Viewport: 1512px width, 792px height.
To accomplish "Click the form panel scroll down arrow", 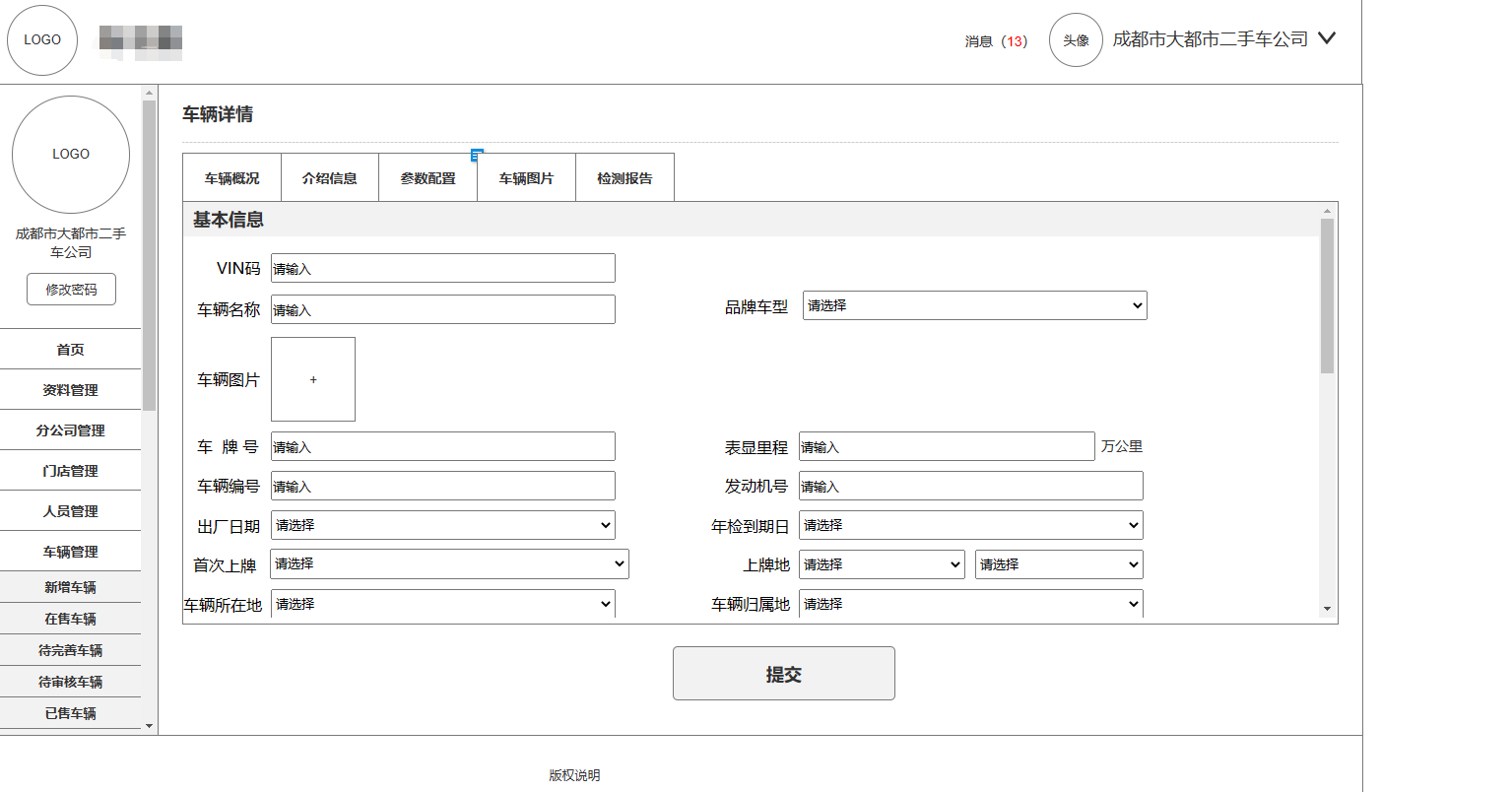I will point(1327,609).
